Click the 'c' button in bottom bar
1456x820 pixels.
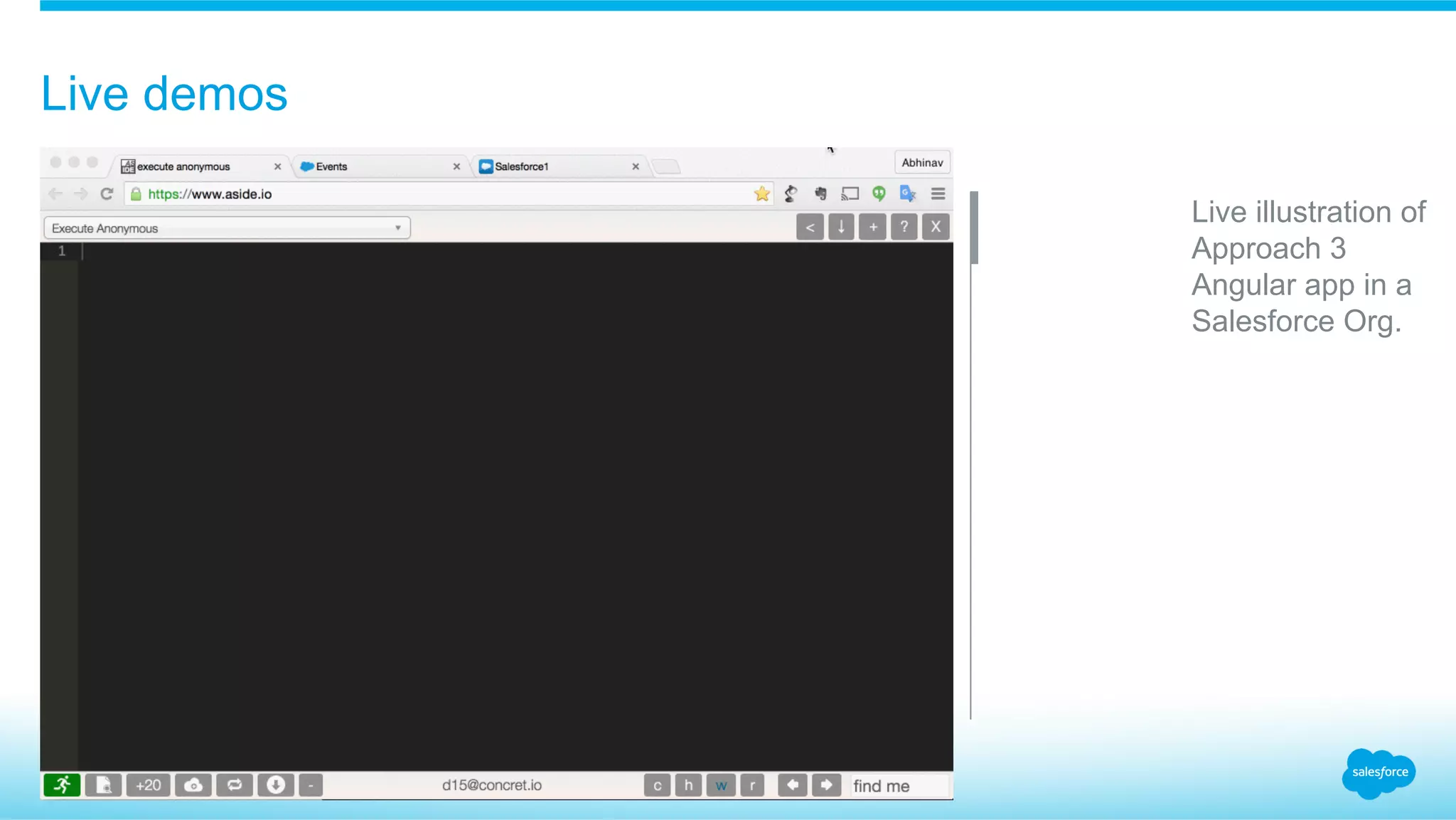(658, 785)
